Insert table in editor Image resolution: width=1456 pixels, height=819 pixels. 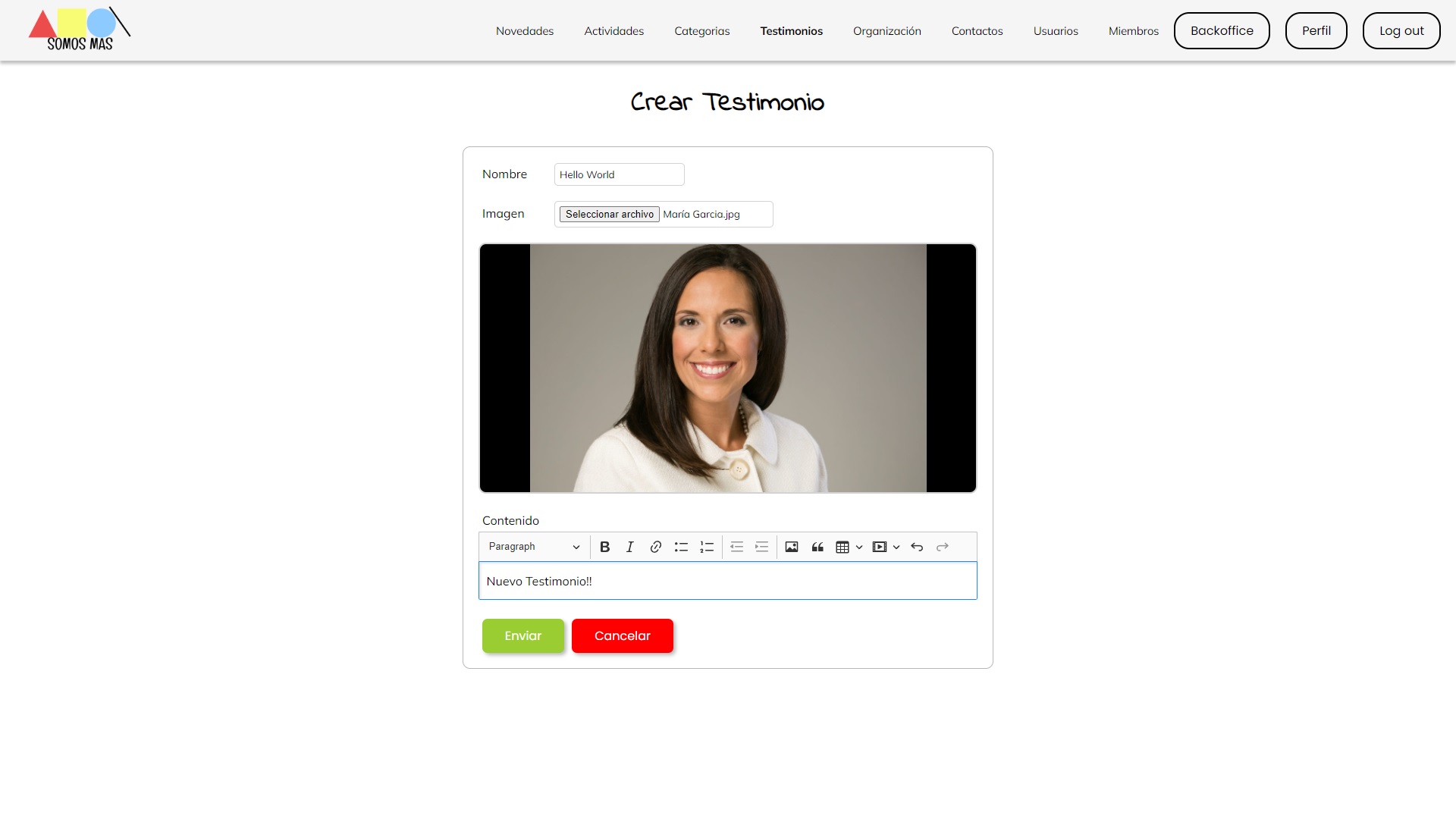click(x=842, y=547)
